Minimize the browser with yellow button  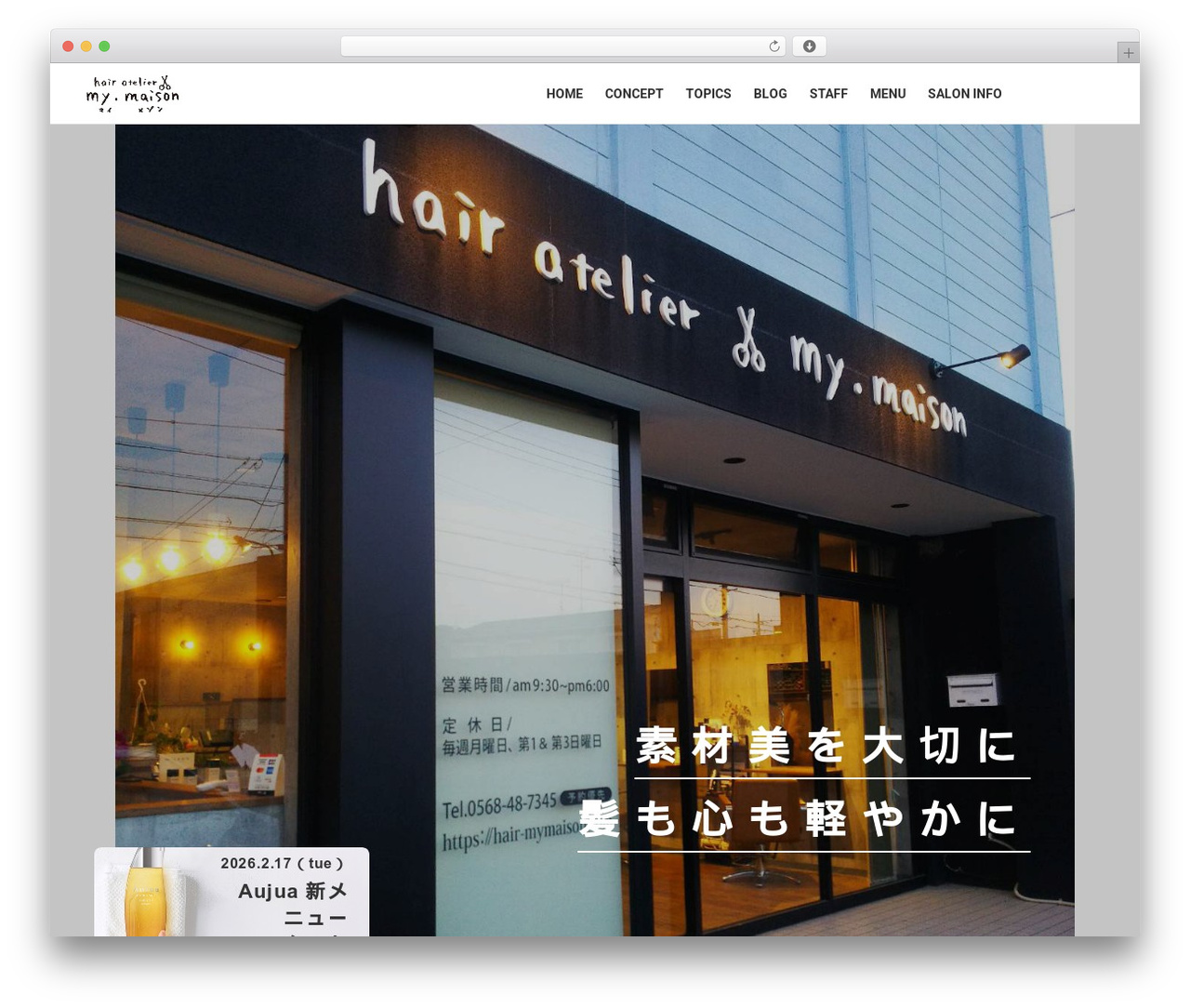(x=86, y=46)
